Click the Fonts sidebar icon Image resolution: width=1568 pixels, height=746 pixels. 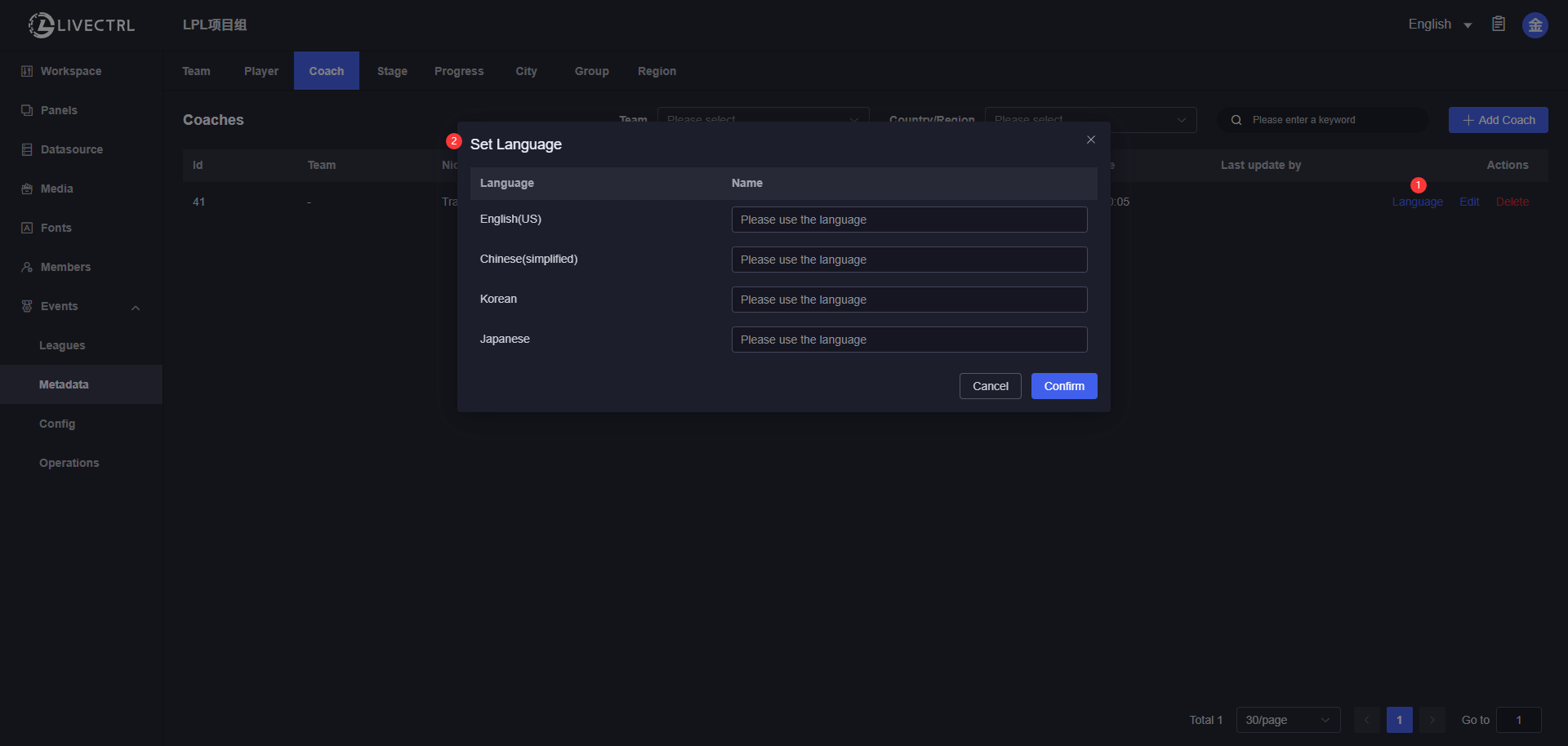pos(27,228)
